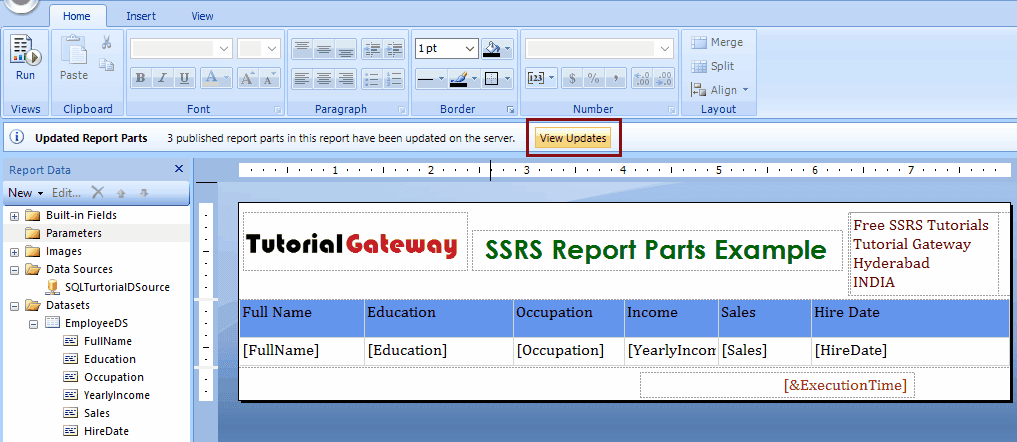Click the Move Up arrow in Report Data

[121, 193]
